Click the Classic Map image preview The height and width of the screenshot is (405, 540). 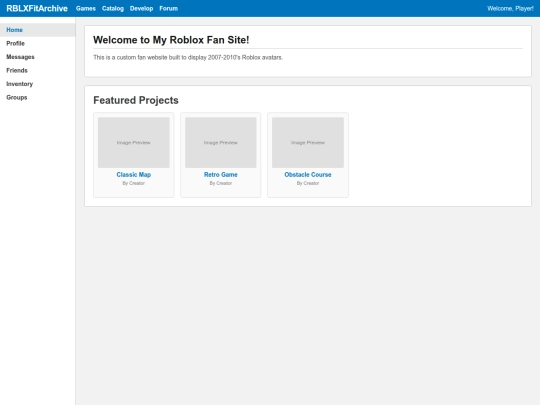coord(134,143)
